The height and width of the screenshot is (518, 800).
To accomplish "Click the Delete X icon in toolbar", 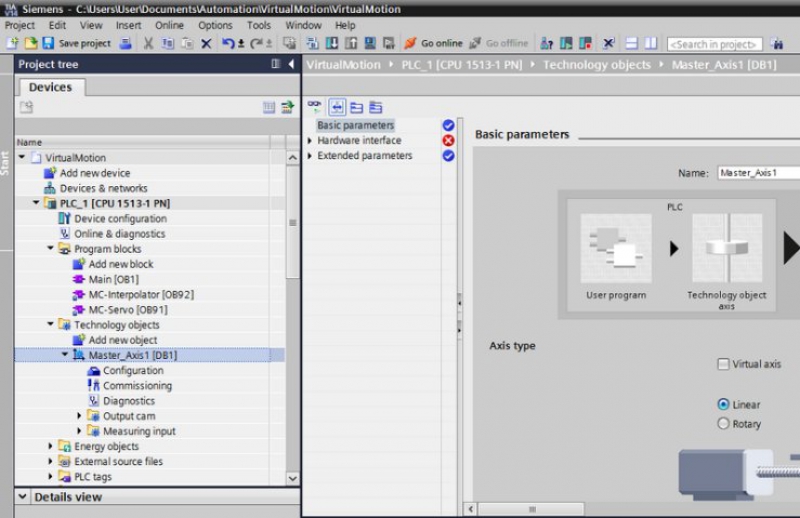I will [206, 43].
